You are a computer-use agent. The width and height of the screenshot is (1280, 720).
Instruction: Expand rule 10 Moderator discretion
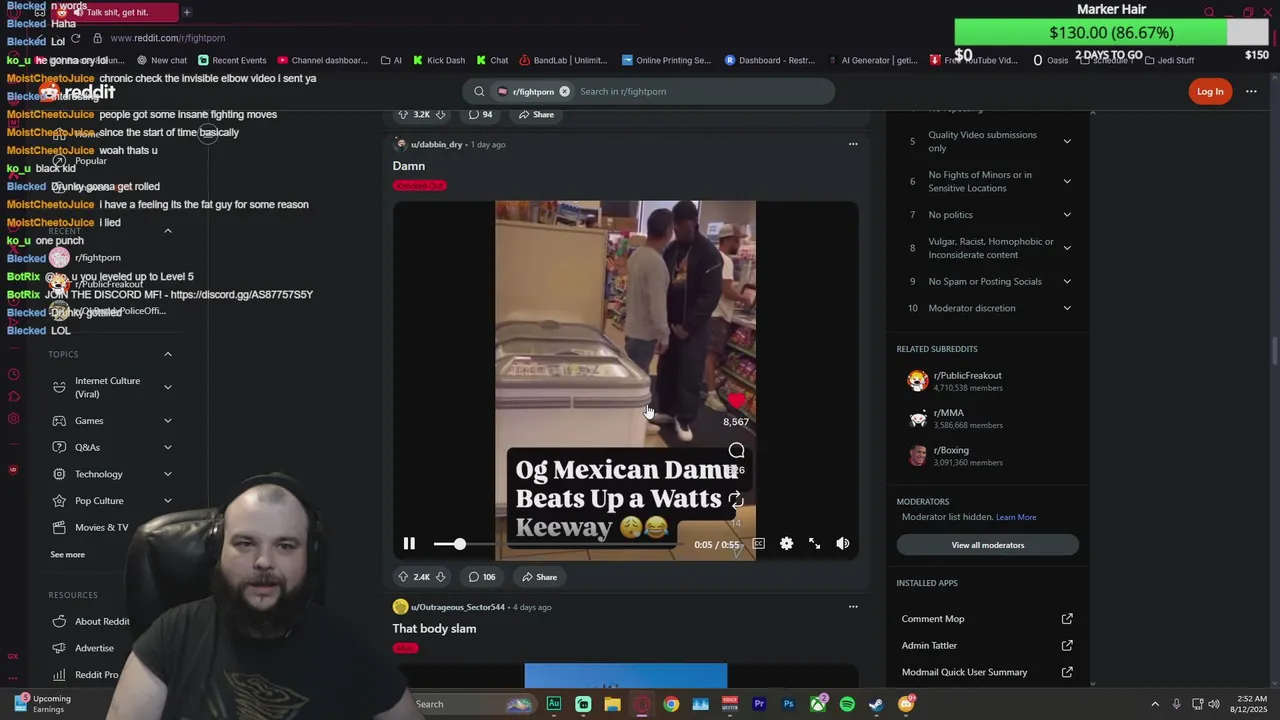point(1067,308)
